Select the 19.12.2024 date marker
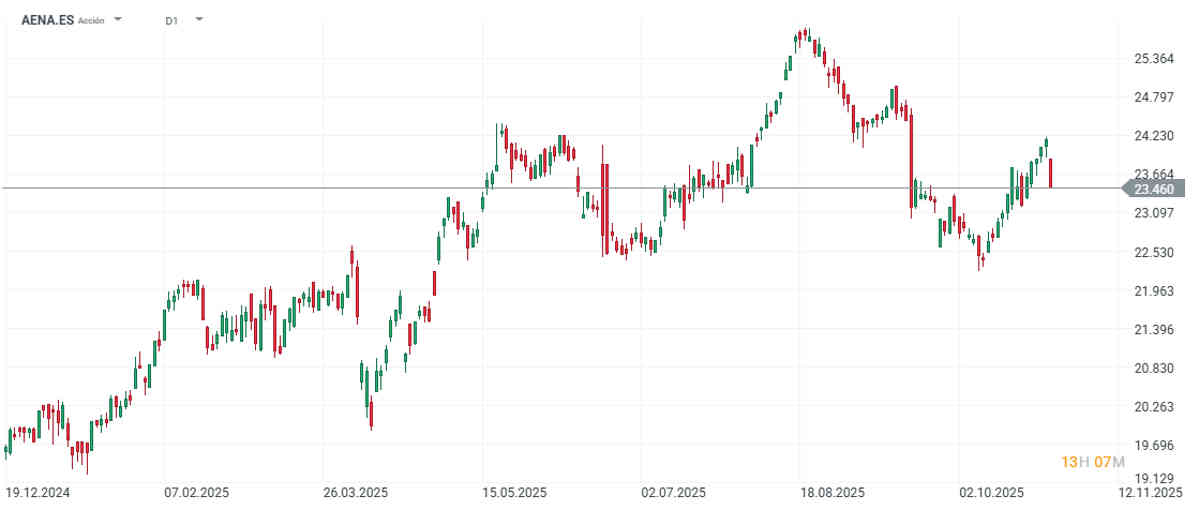This screenshot has height=510, width=1199. pos(37,492)
